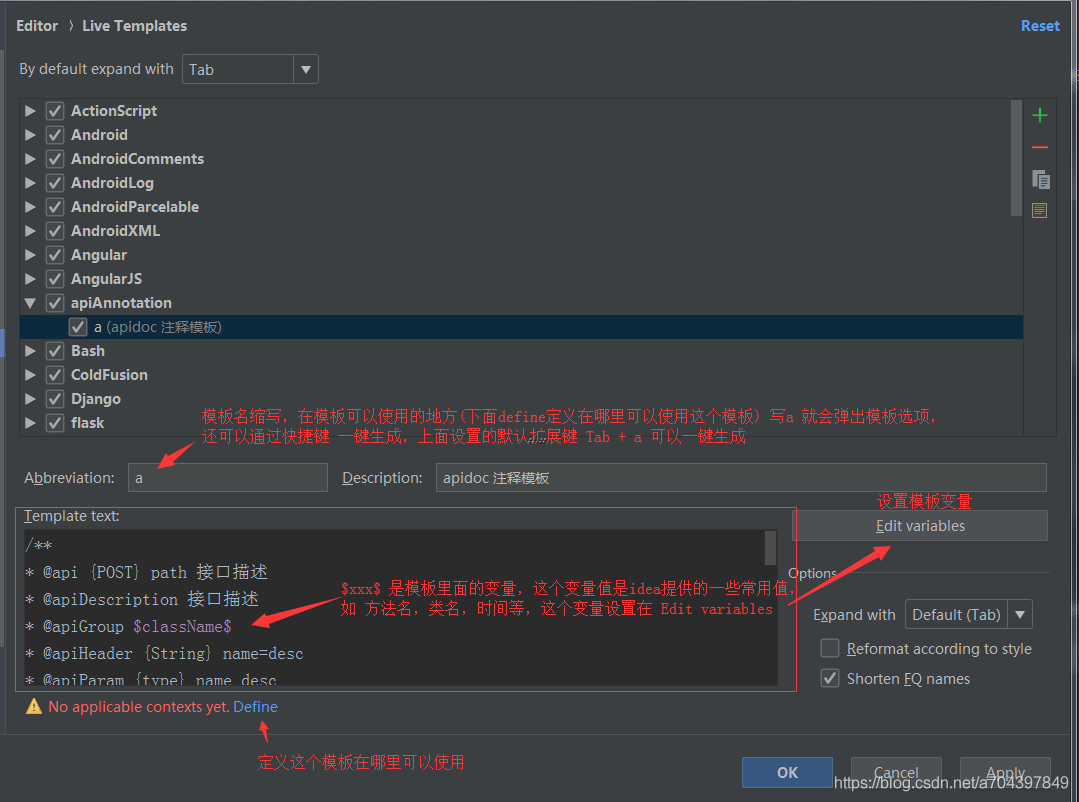Expand the Angular template group
The height and width of the screenshot is (802, 1079).
30,255
